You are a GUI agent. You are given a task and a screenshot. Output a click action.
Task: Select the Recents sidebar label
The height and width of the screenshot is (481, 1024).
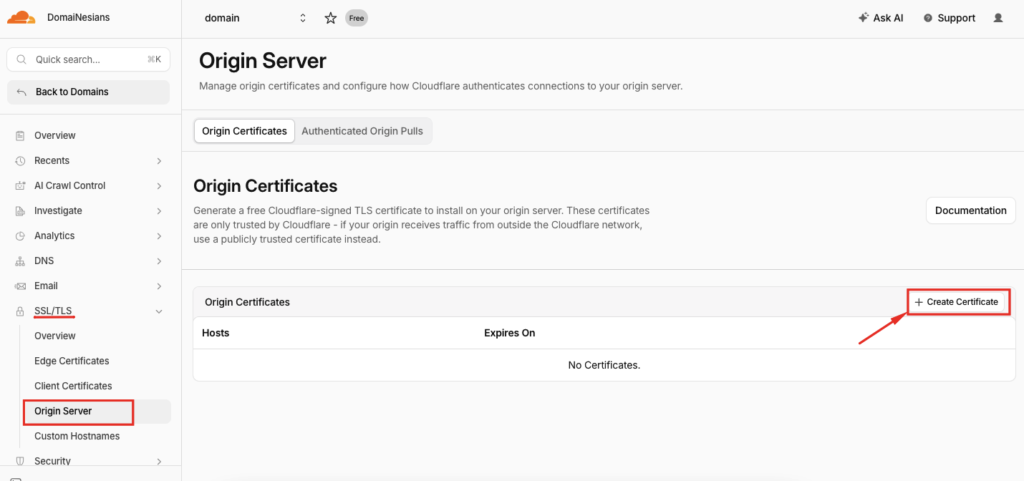click(52, 161)
